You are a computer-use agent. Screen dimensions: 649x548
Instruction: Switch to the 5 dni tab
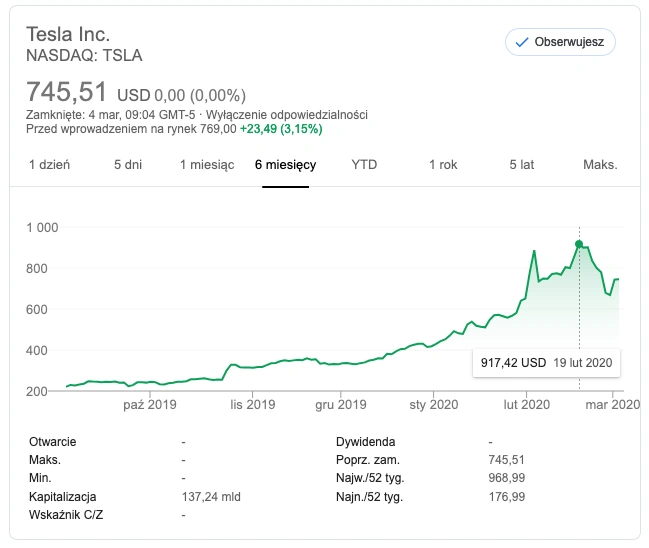128,165
